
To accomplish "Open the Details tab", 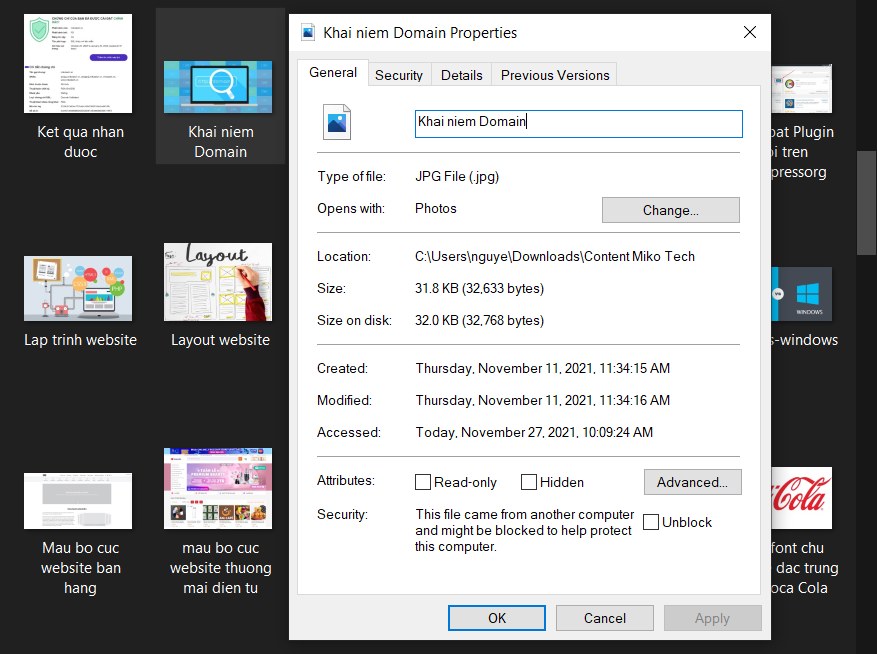I will pyautogui.click(x=462, y=75).
